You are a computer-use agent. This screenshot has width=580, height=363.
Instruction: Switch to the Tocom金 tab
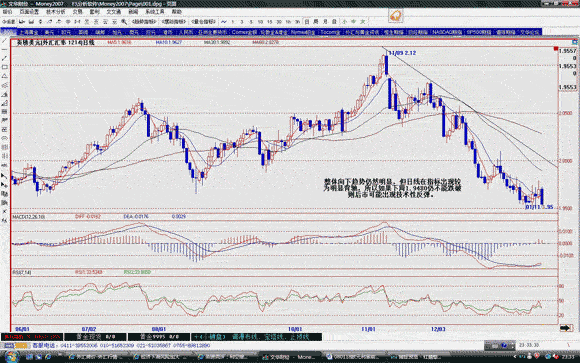(330, 32)
